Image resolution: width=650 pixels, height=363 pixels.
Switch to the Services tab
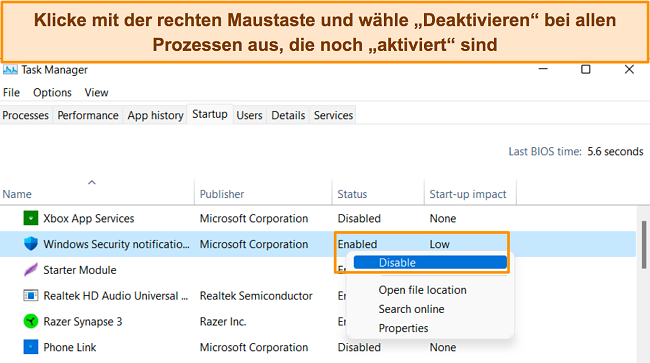(333, 115)
